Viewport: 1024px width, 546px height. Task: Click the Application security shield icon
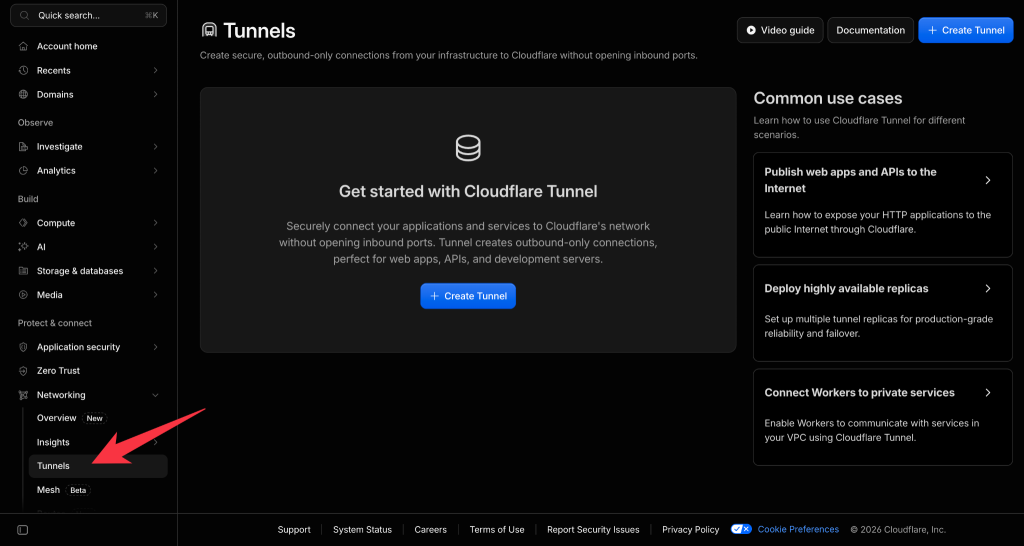pyautogui.click(x=24, y=347)
